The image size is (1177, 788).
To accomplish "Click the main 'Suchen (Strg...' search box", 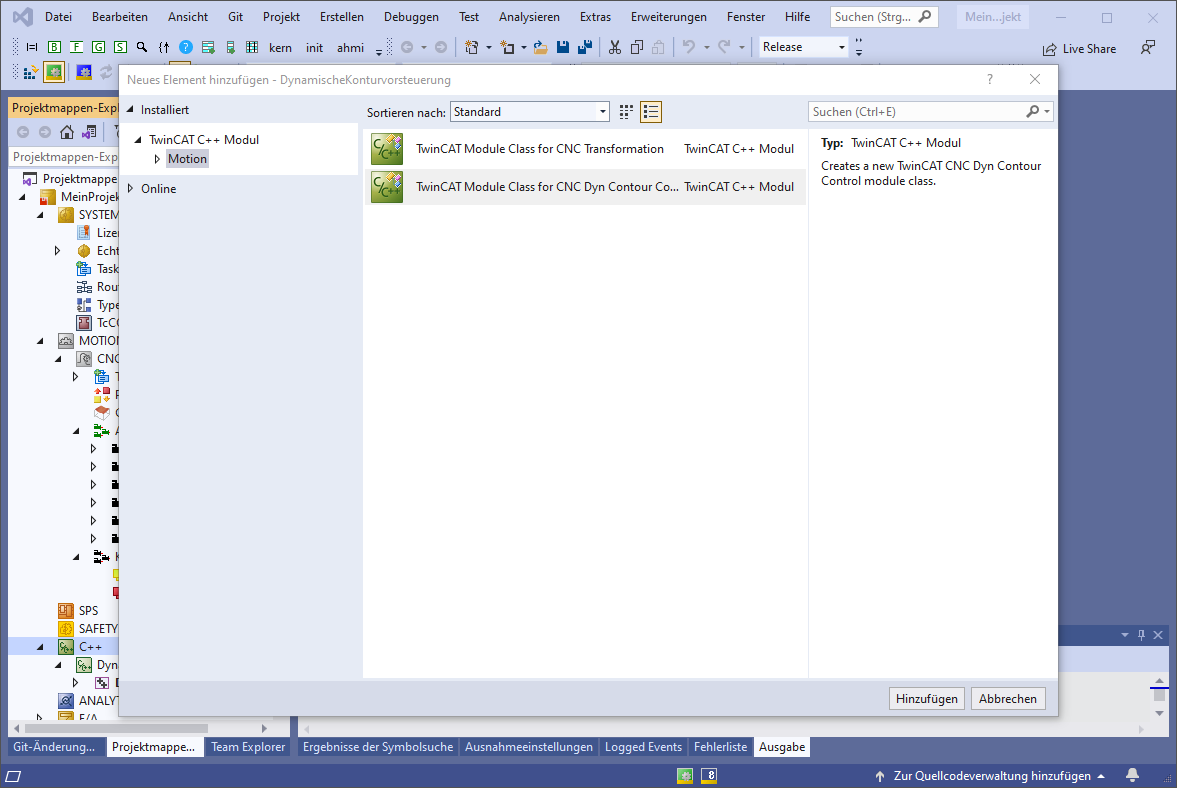I will tap(884, 17).
